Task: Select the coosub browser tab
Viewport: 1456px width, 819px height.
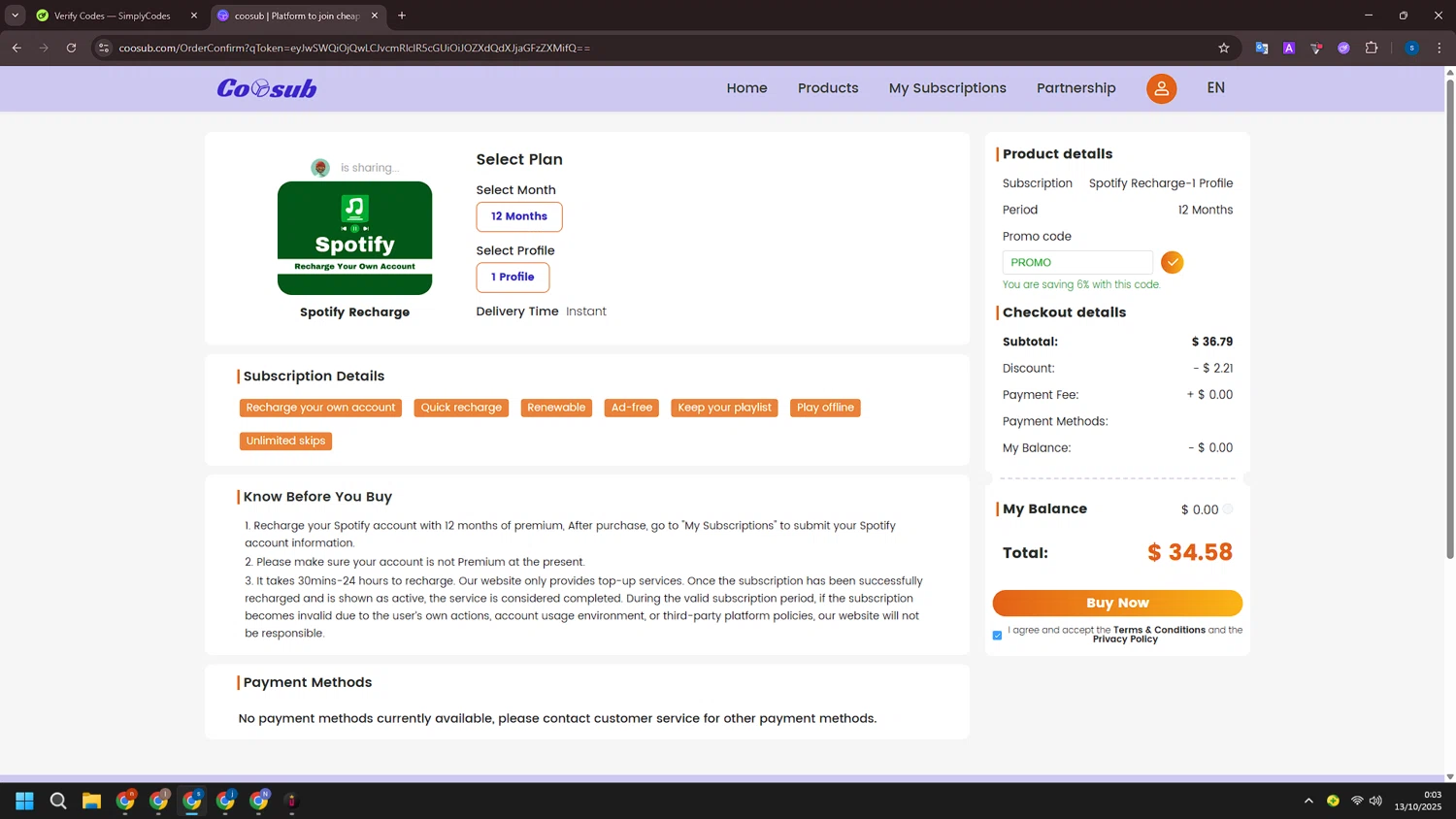Action: 297,16
